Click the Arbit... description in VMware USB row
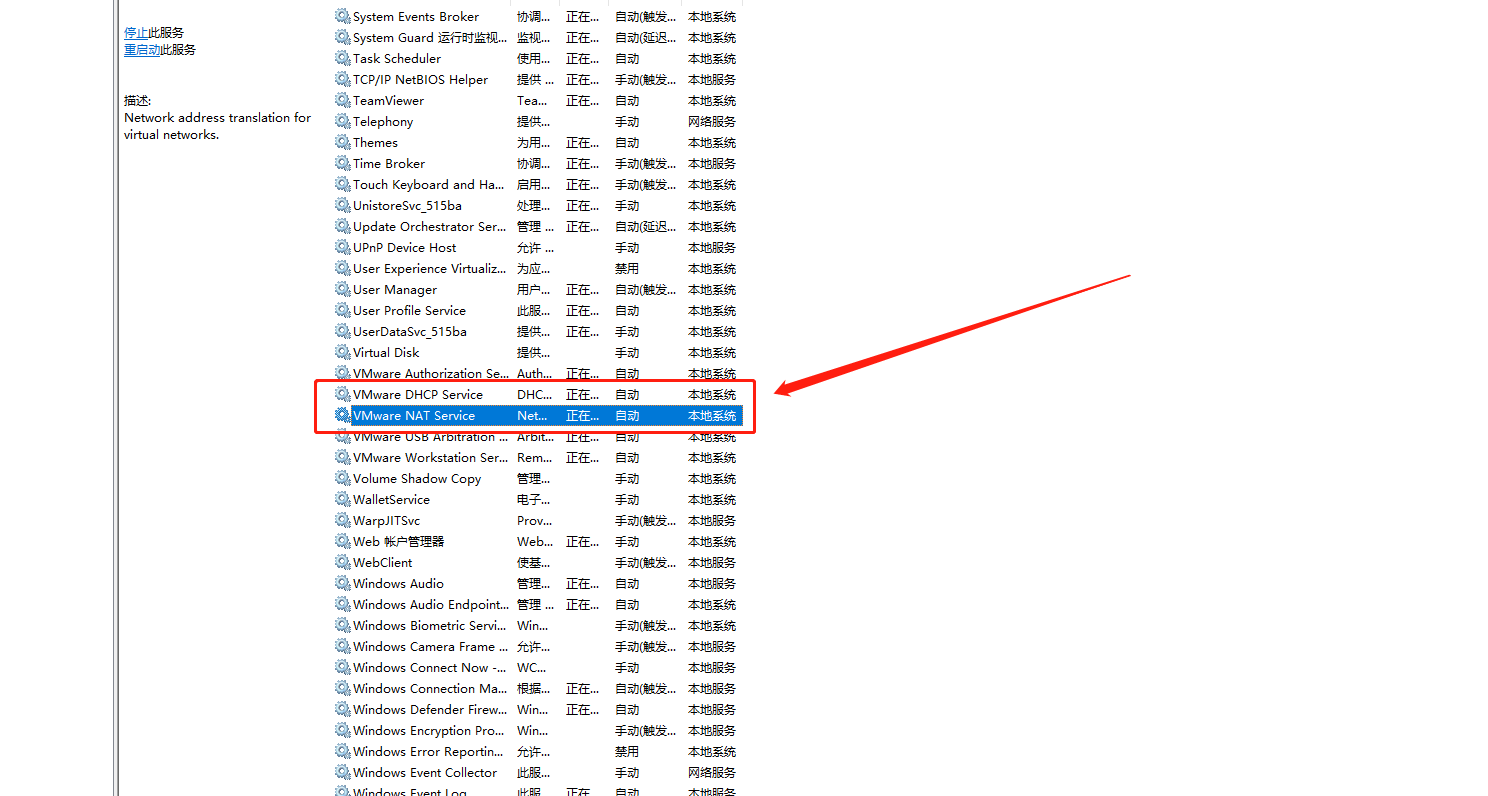Image resolution: width=1488 pixels, height=796 pixels. [x=535, y=437]
